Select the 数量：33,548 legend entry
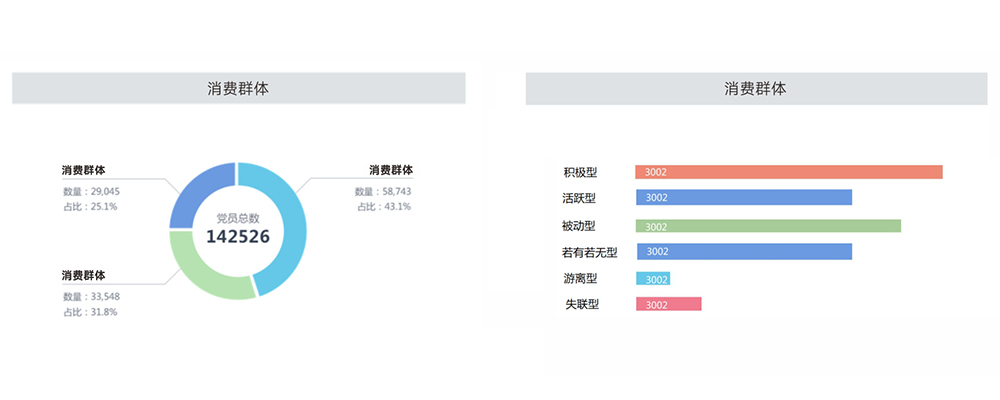Image resolution: width=1000 pixels, height=400 pixels. coord(91,296)
